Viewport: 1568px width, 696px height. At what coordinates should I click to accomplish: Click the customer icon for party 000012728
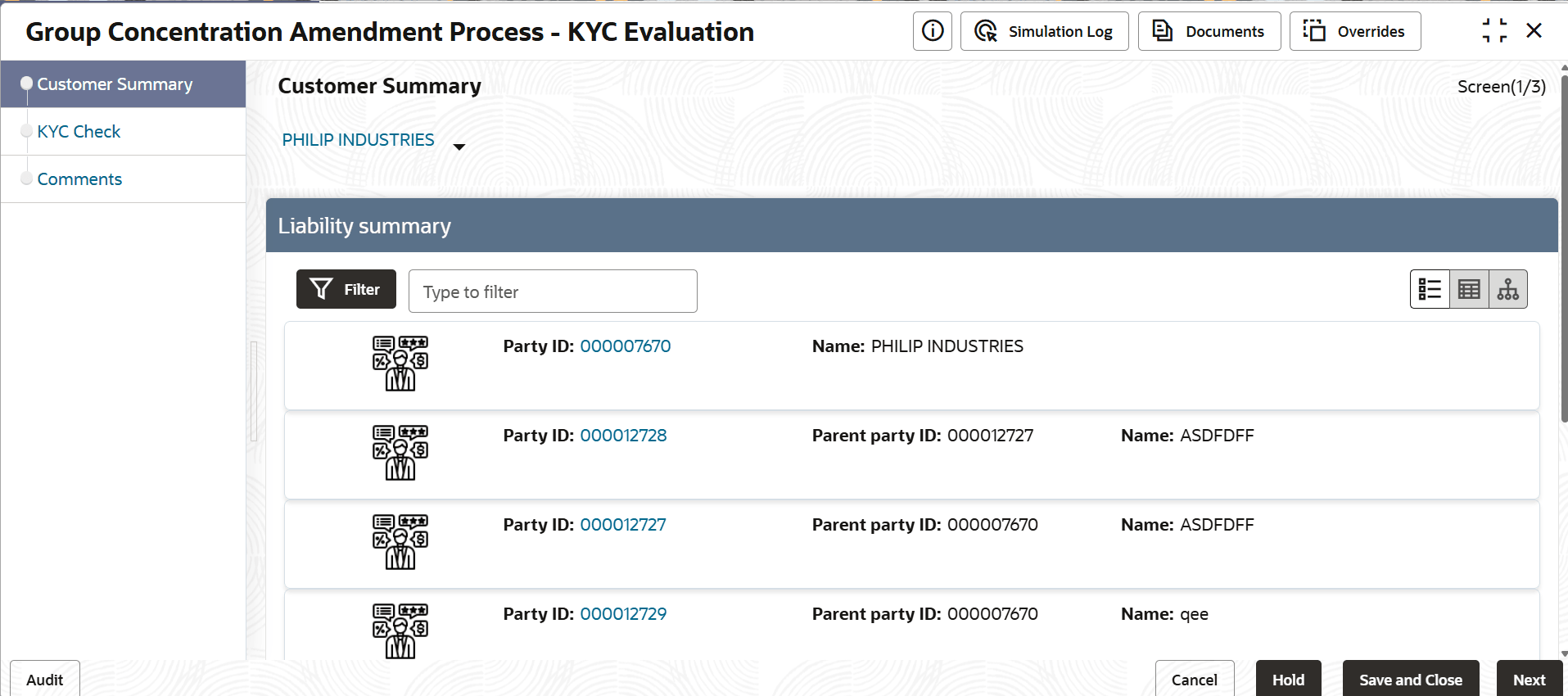coord(400,453)
